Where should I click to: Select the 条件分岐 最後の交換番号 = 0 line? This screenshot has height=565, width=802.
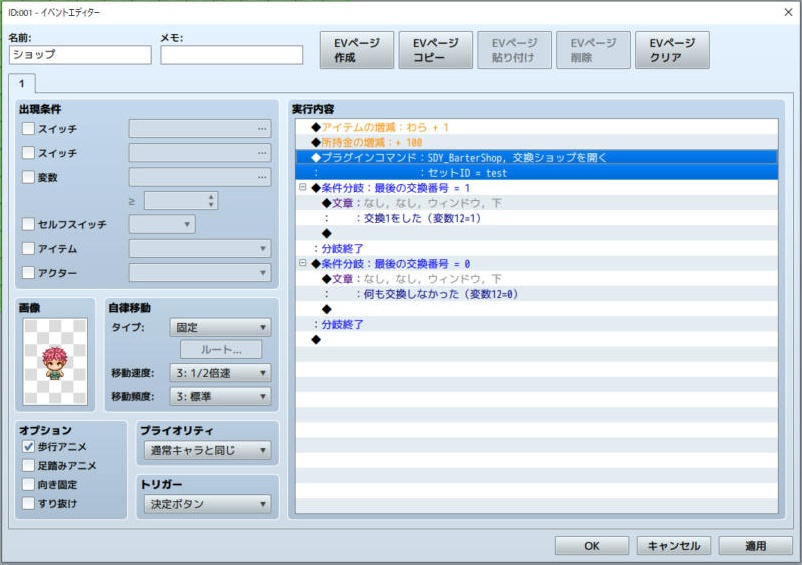click(x=537, y=264)
